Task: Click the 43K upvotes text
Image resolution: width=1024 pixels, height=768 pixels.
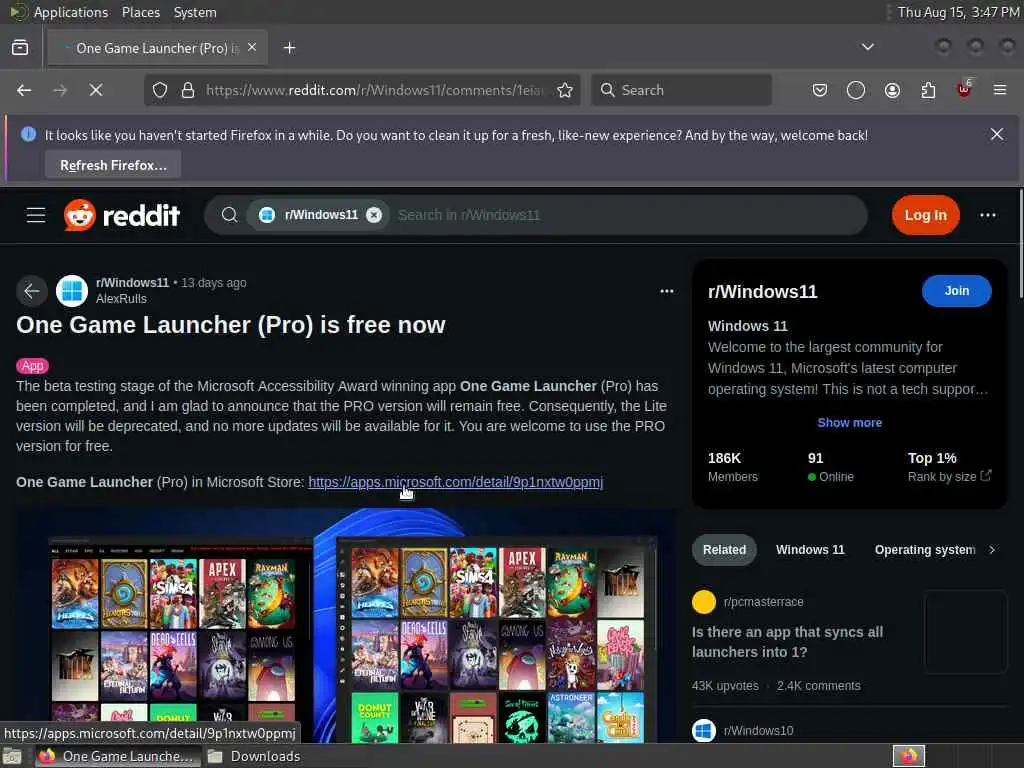Action: point(725,686)
